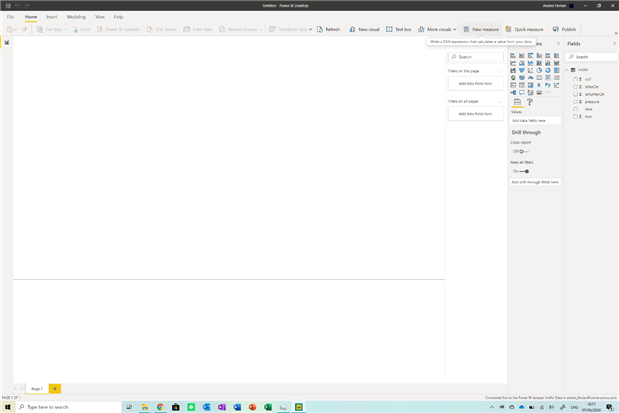The image size is (619, 413).
Task: Click the Refresh button
Action: pyautogui.click(x=328, y=29)
